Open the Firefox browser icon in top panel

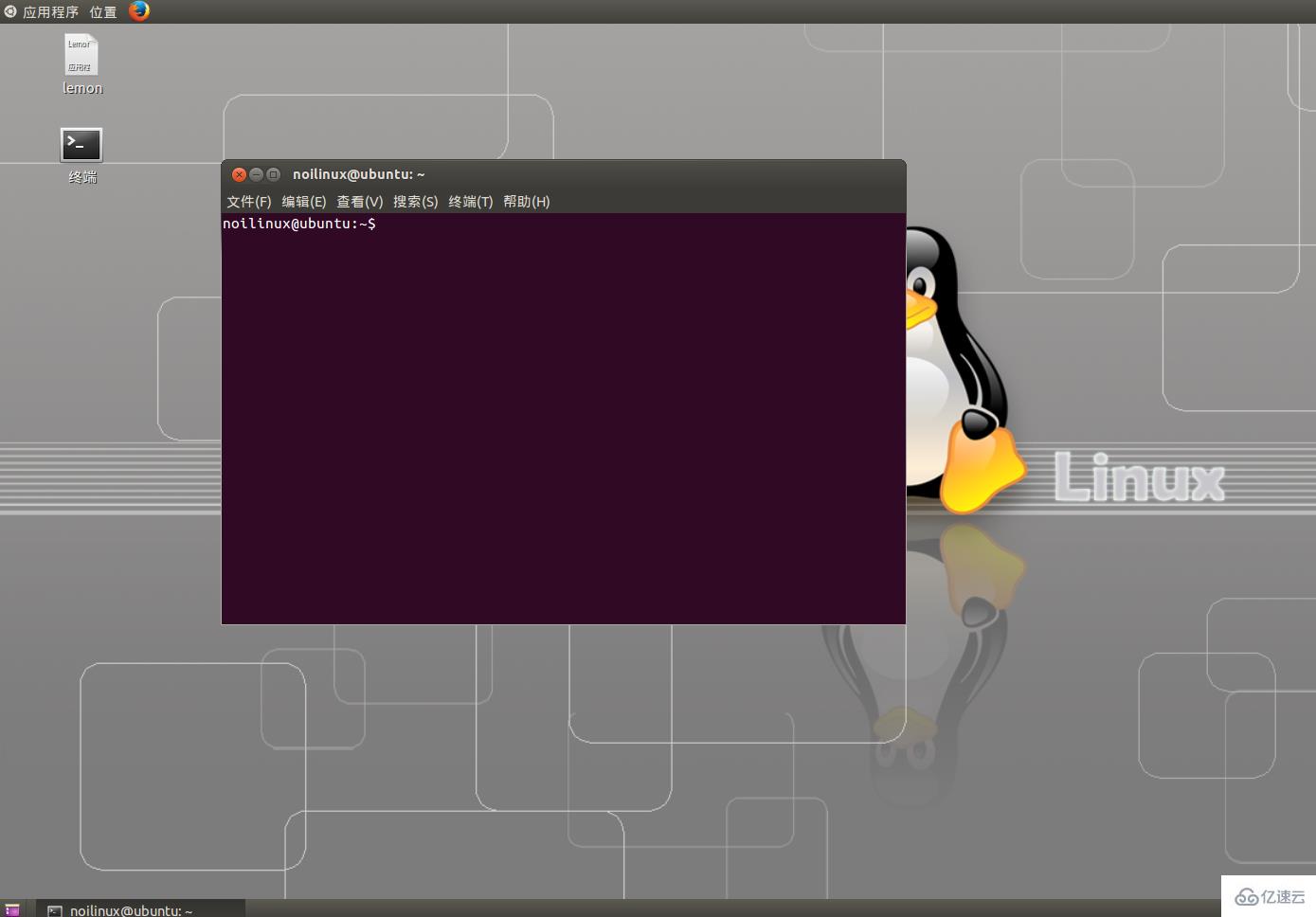(x=139, y=11)
